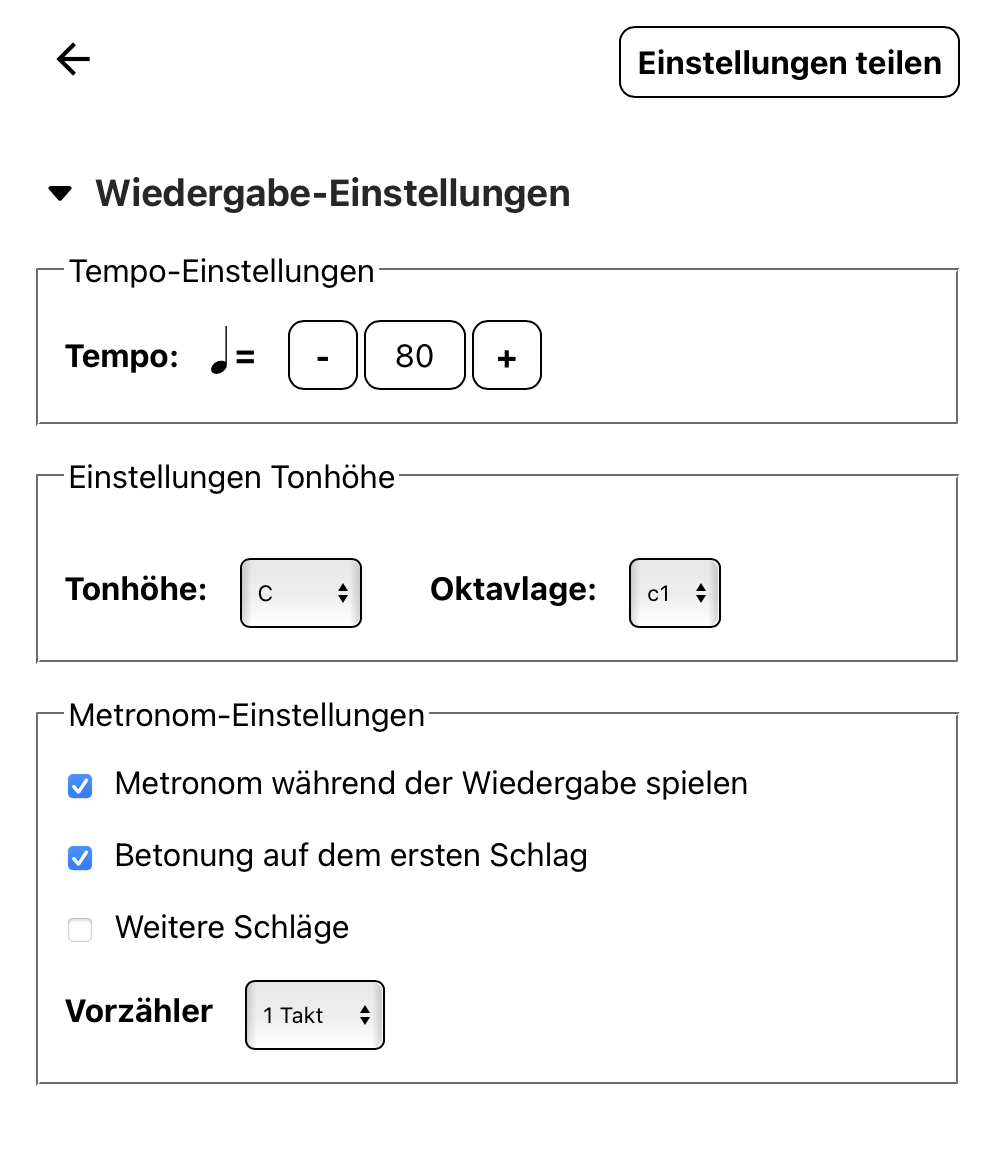Open the Vorzähler dropdown showing 1 Takt

pos(315,1015)
